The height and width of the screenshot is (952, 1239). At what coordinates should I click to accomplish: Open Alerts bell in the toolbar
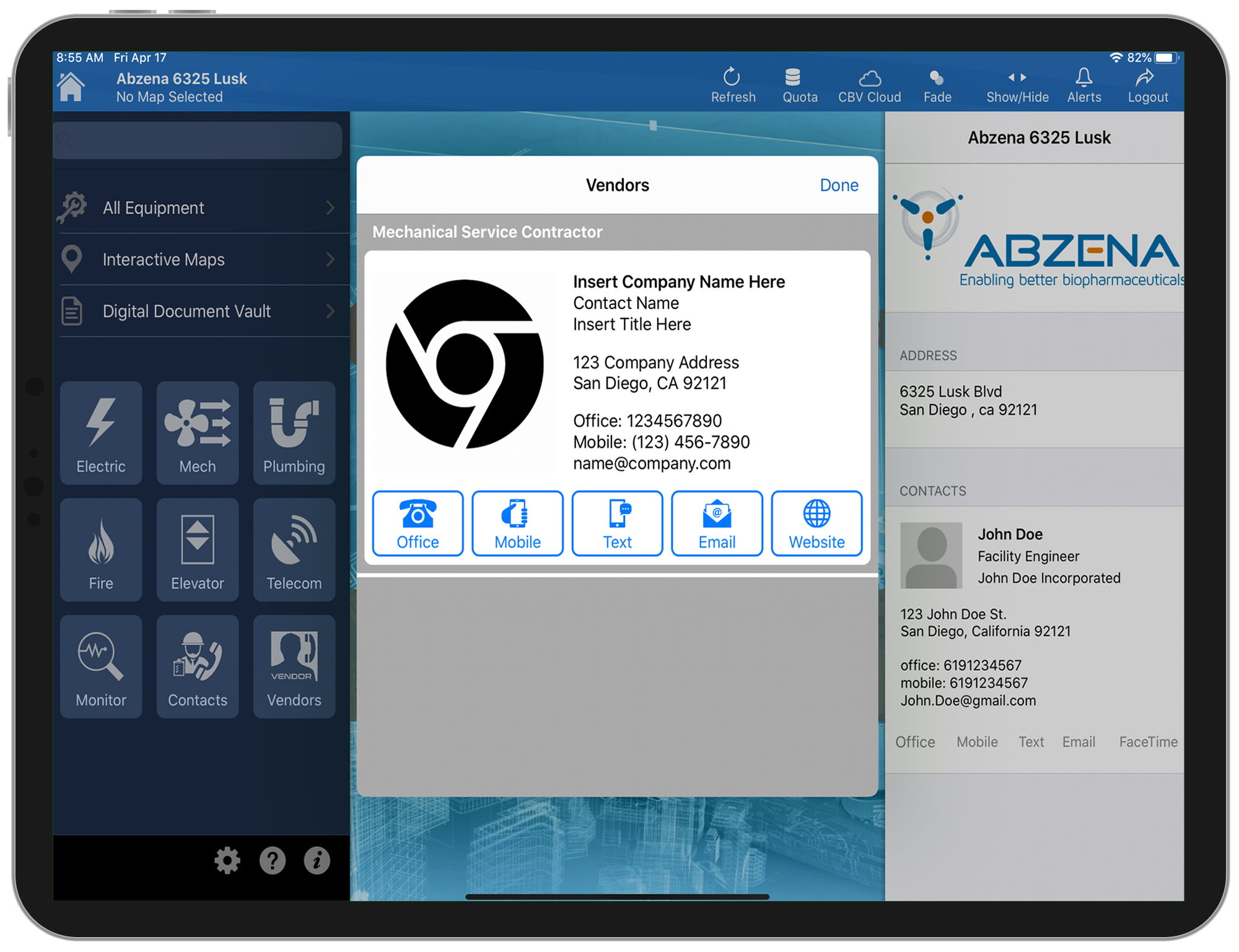[1084, 85]
